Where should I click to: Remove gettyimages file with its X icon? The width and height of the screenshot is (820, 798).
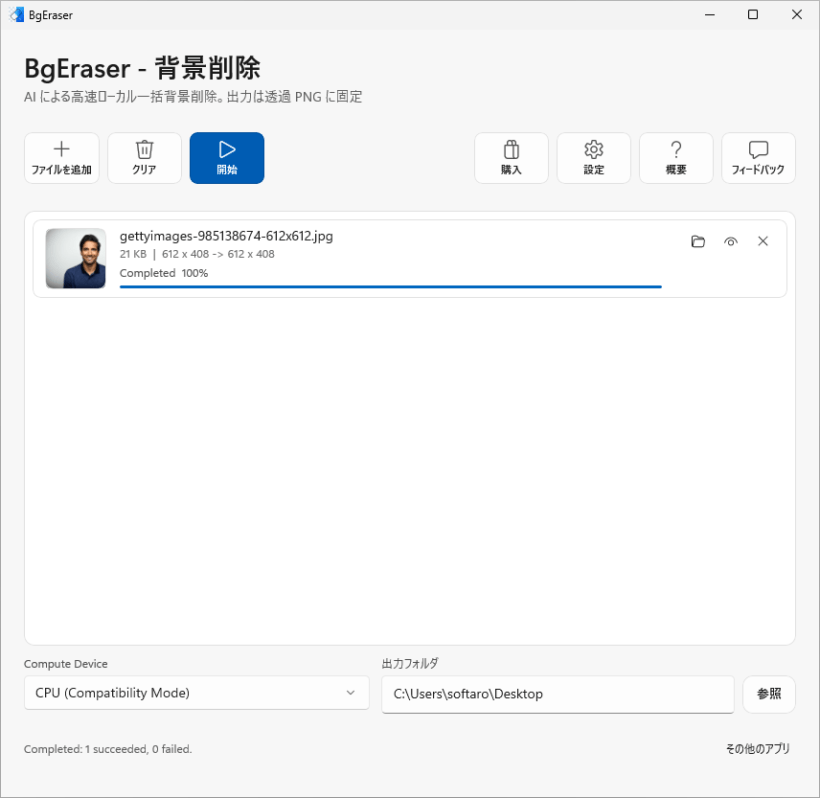click(763, 241)
